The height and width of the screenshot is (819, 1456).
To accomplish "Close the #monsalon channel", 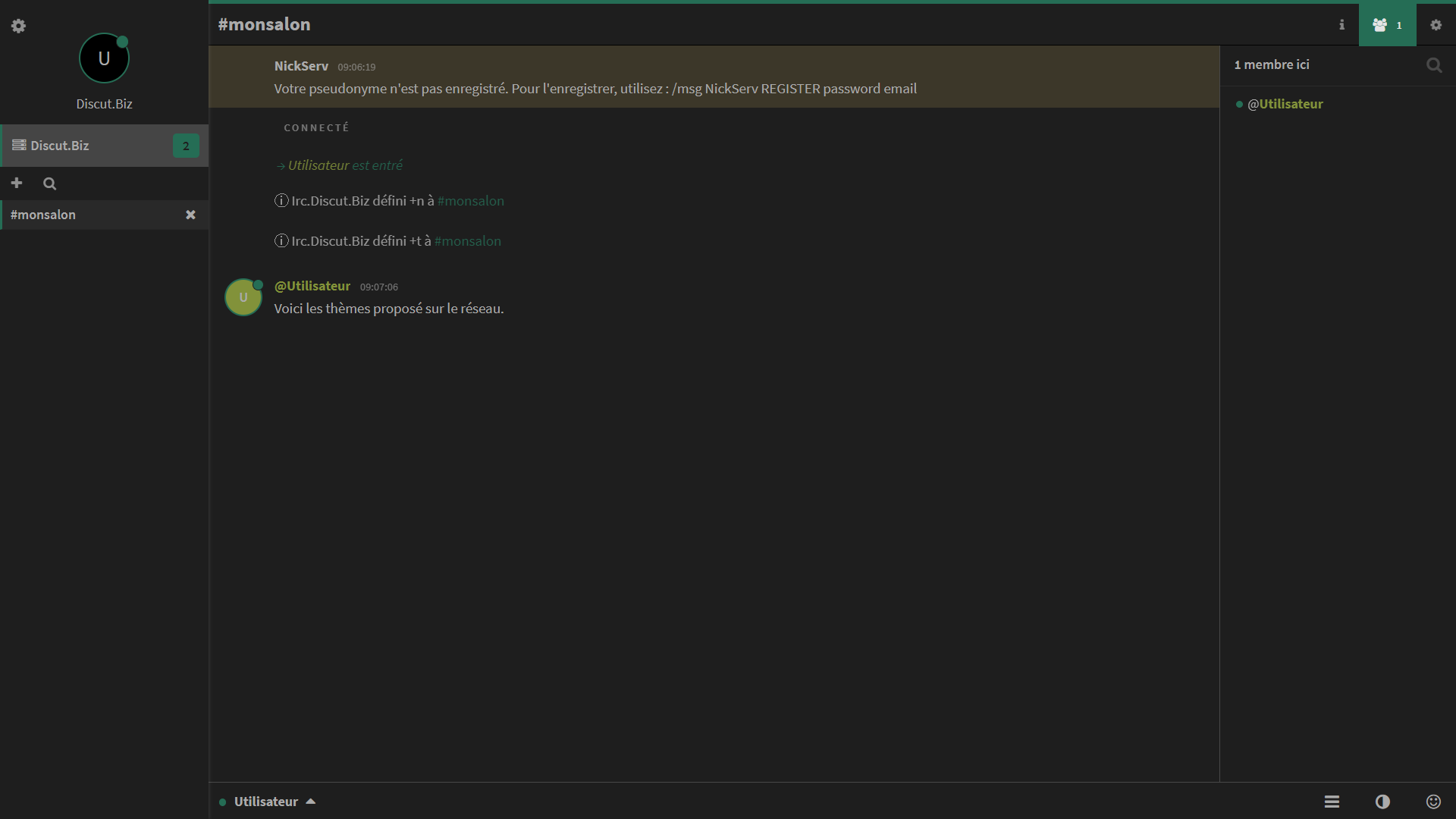I will click(190, 215).
